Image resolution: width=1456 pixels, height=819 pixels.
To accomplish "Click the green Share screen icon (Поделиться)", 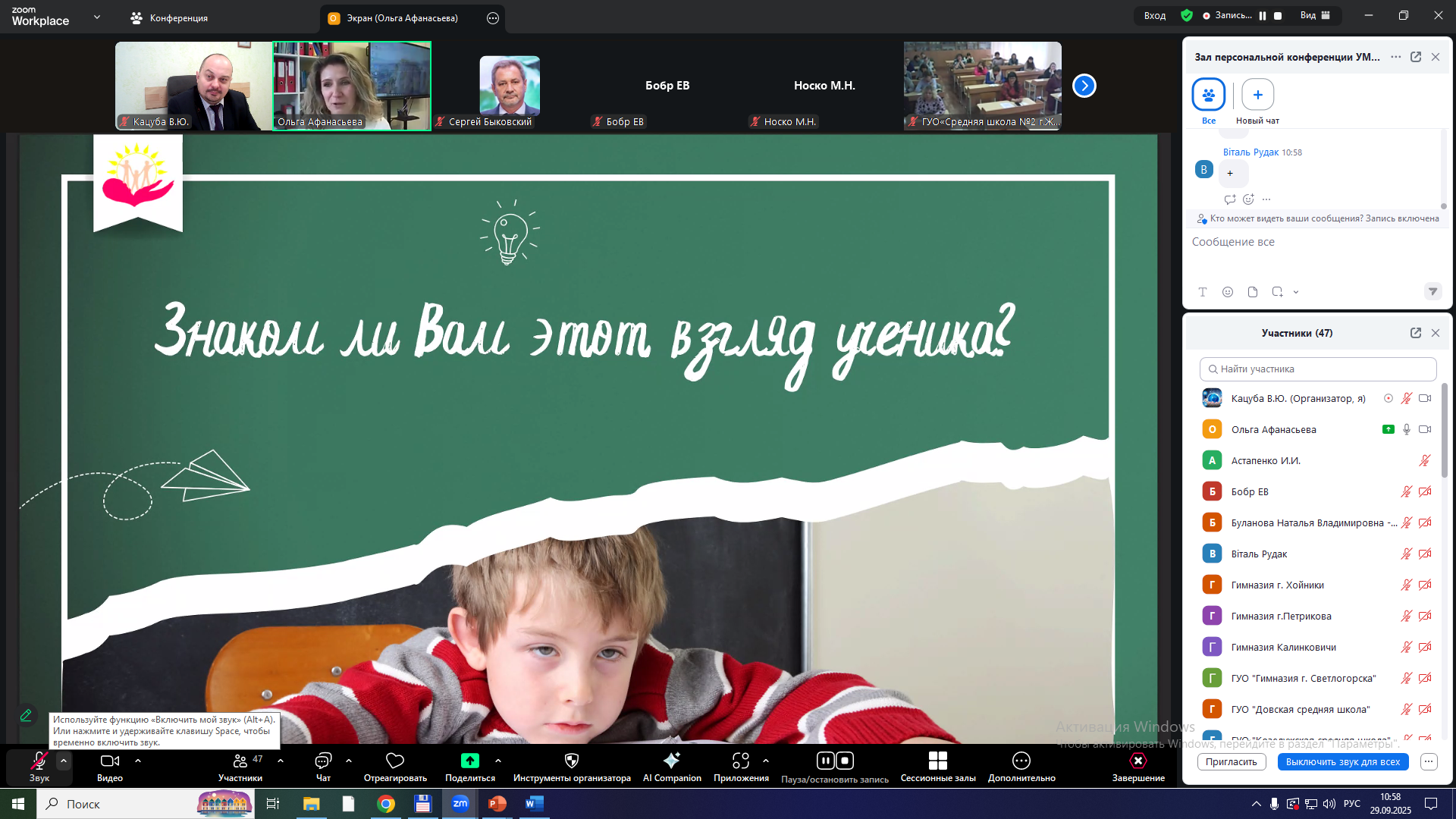I will tap(469, 761).
